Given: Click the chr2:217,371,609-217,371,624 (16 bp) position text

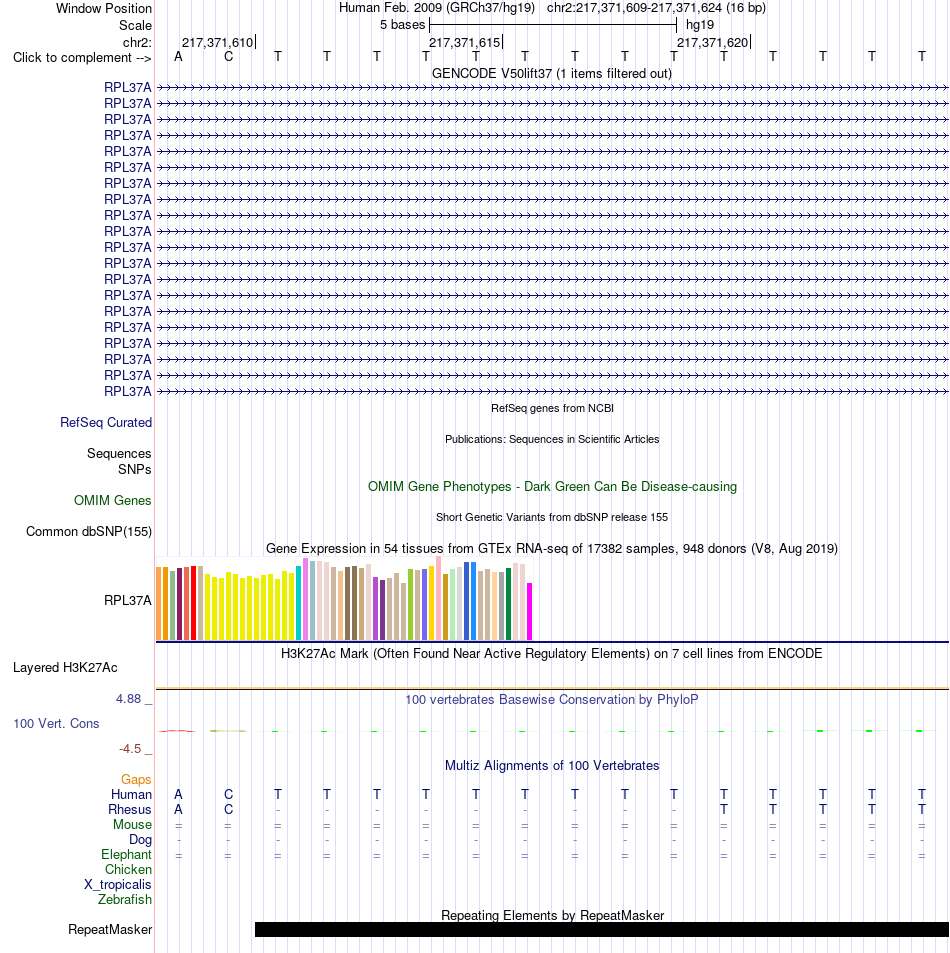Looking at the screenshot, I should pos(656,8).
